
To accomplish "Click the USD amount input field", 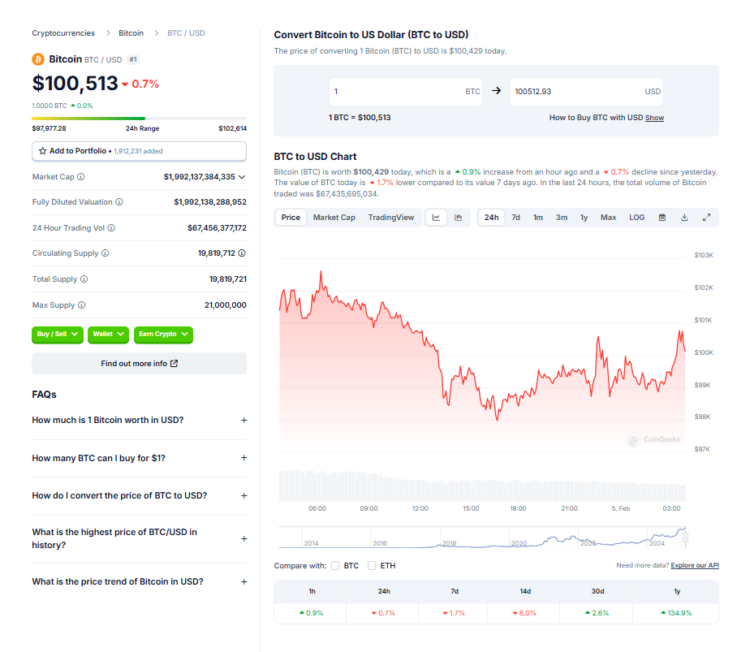I will pyautogui.click(x=587, y=91).
